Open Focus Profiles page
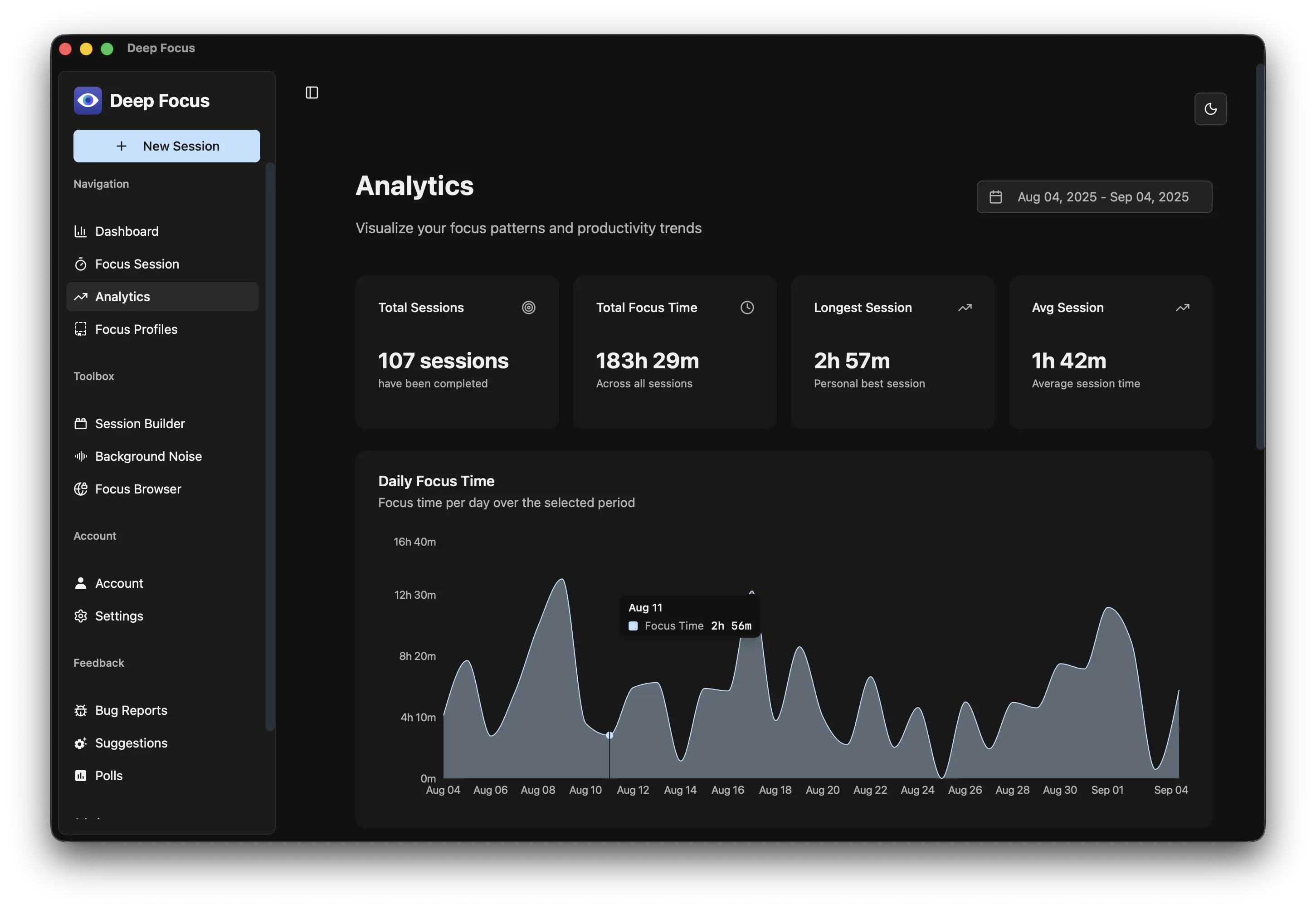 coord(162,329)
